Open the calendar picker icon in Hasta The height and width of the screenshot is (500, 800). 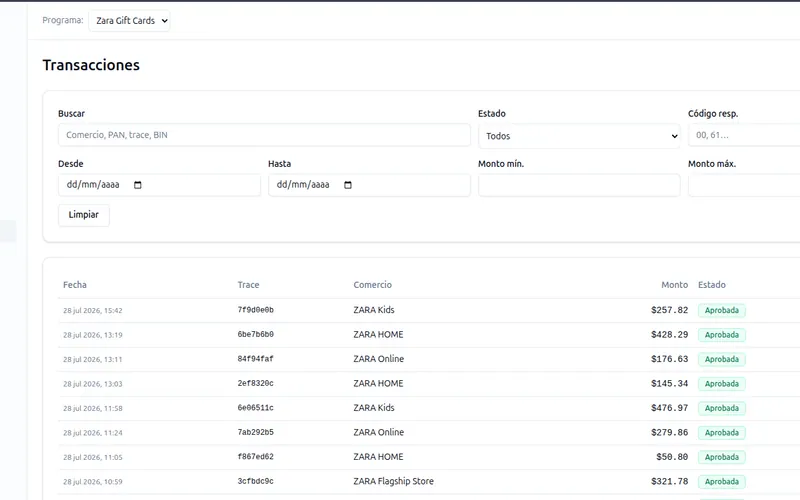click(x=348, y=185)
